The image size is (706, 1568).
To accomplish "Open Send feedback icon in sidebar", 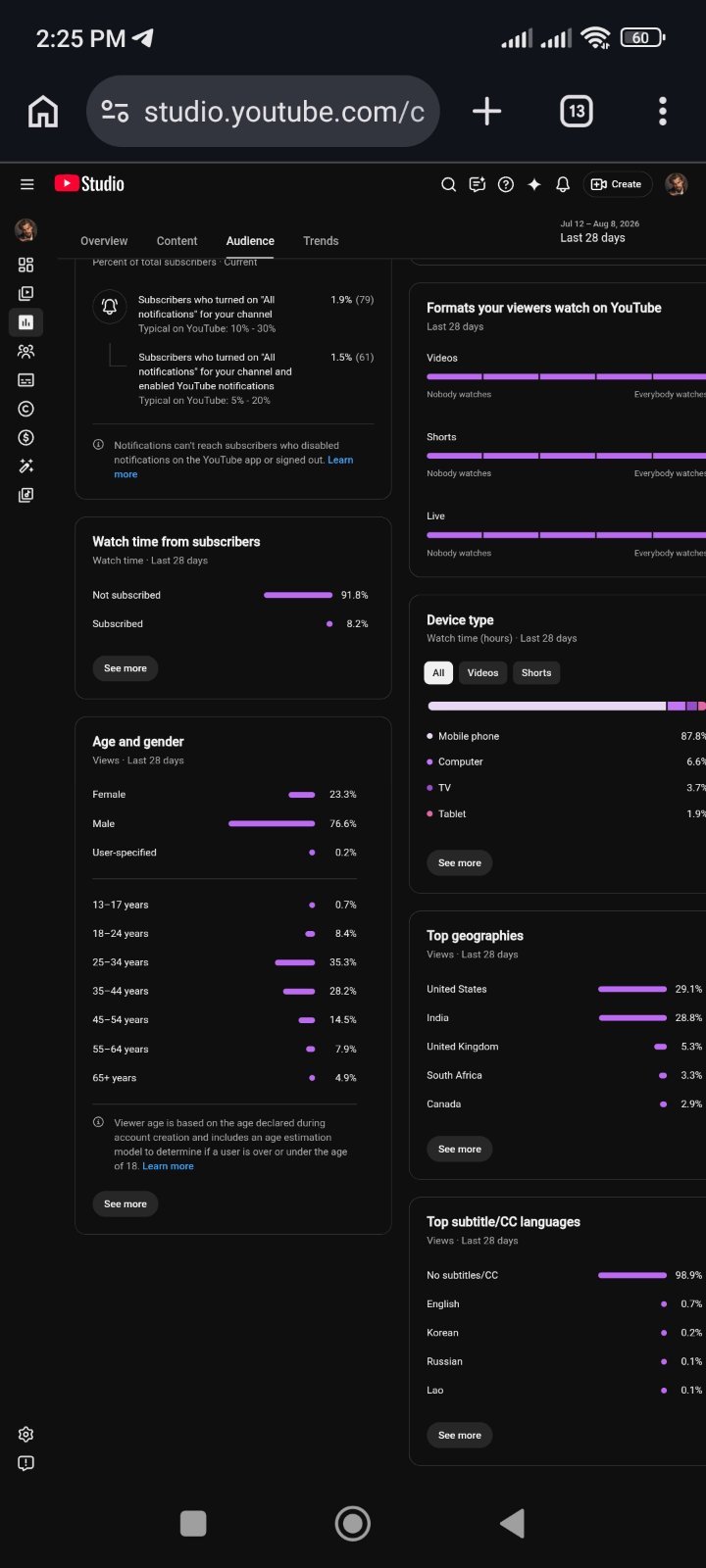I will [26, 1463].
